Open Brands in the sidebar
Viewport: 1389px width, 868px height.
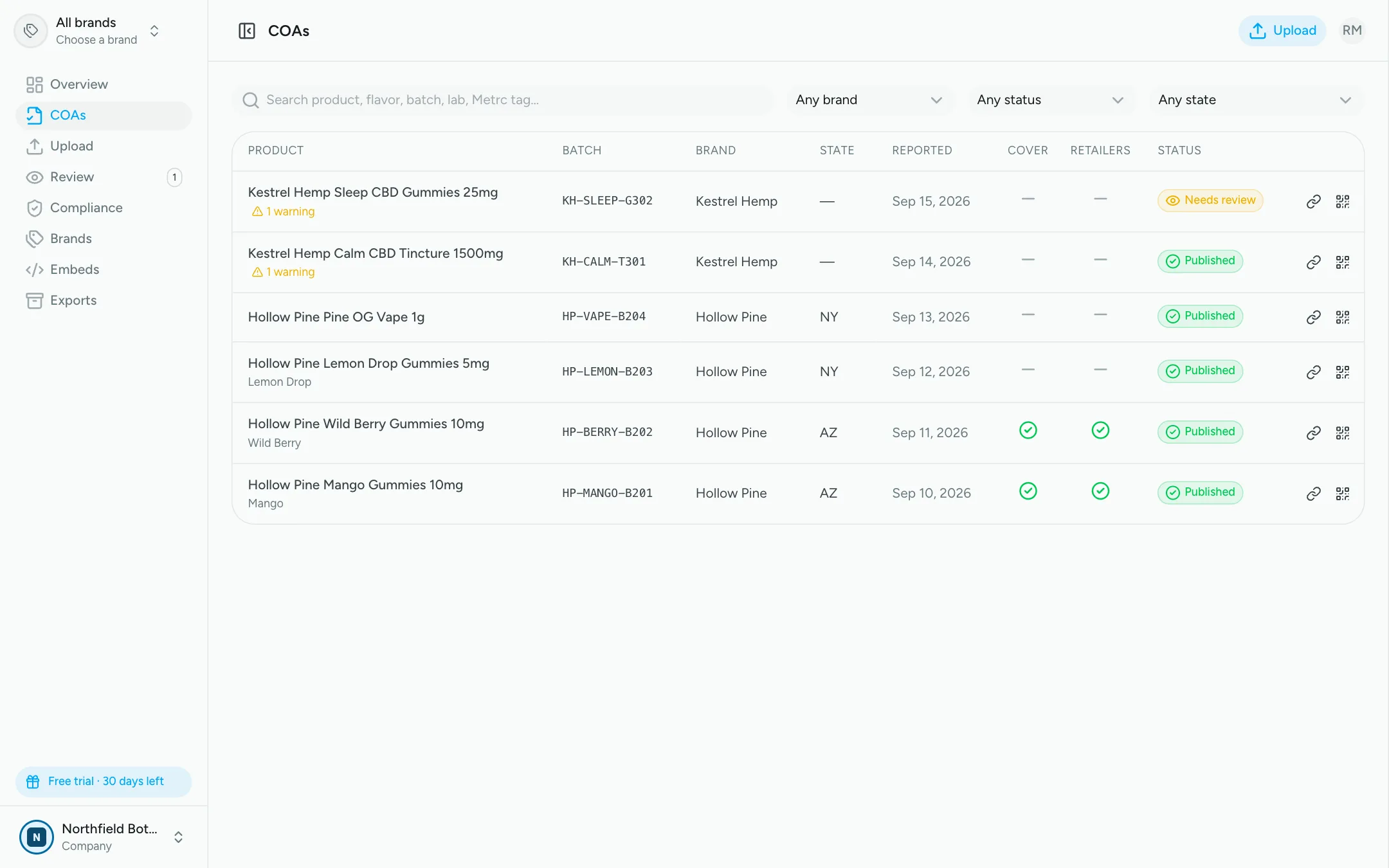point(104,239)
